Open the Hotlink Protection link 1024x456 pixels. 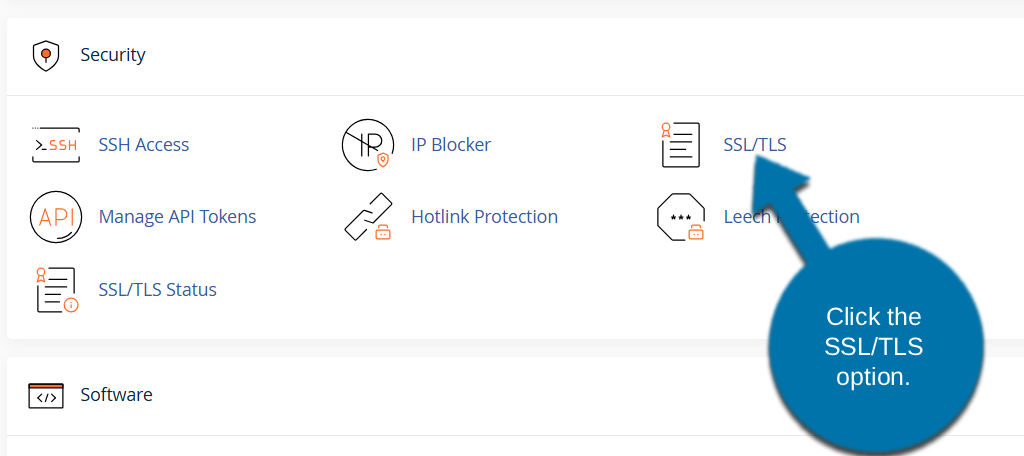click(x=484, y=217)
